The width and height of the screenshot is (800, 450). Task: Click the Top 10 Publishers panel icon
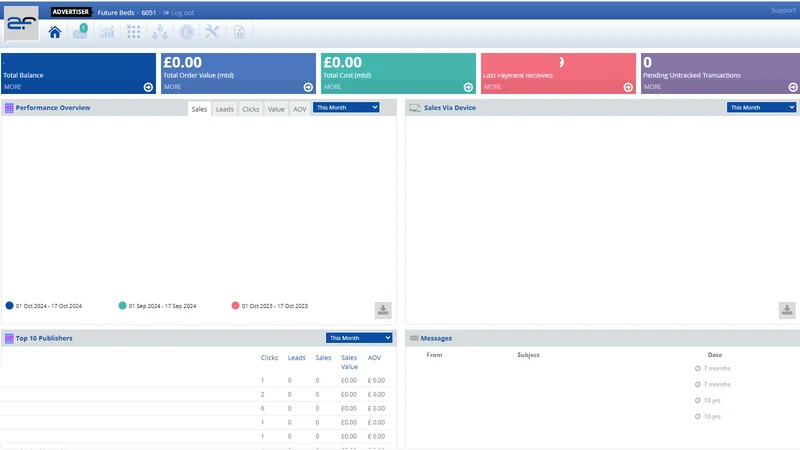point(9,338)
